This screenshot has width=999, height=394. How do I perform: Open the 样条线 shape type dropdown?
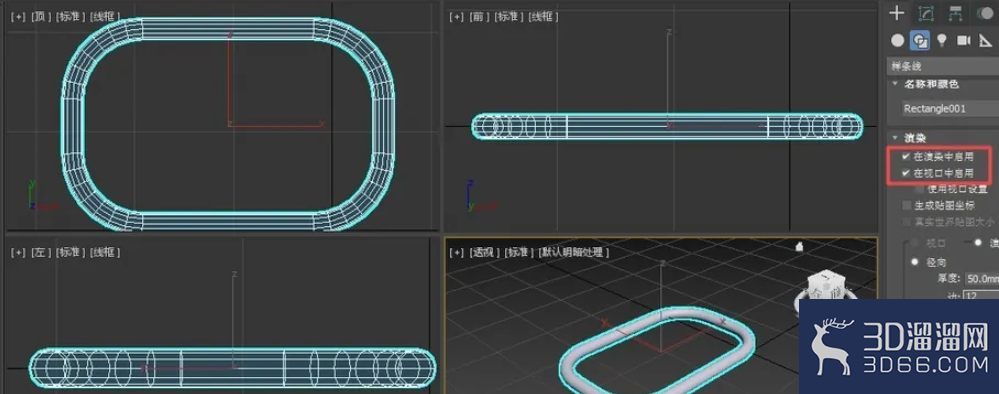(943, 66)
